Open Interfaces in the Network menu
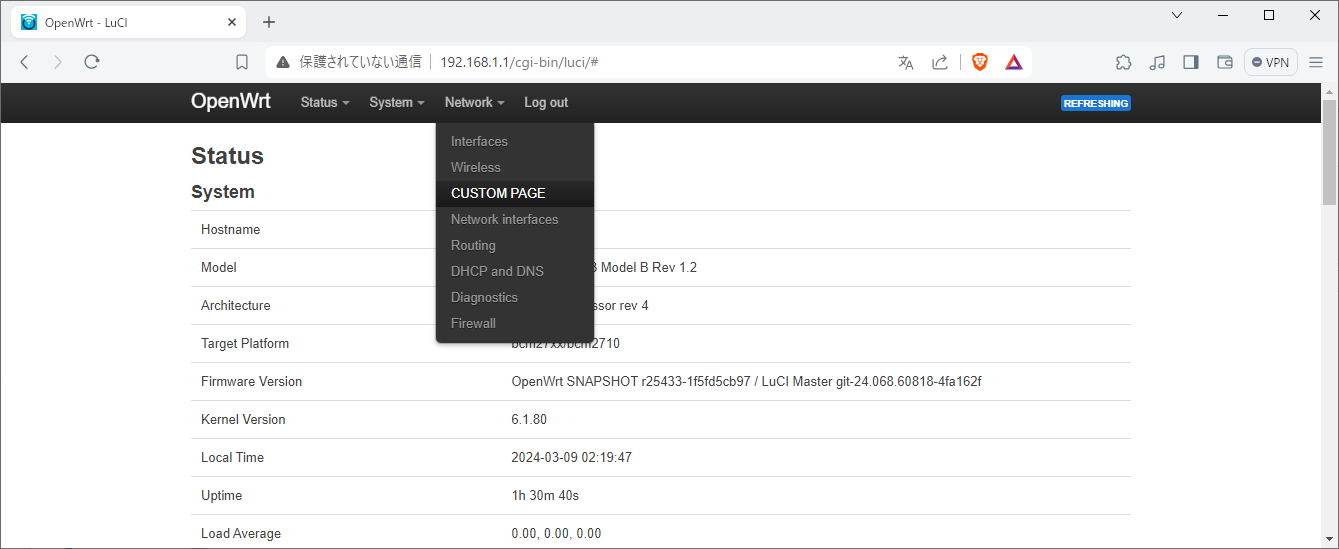The height and width of the screenshot is (549, 1339). pos(515,141)
